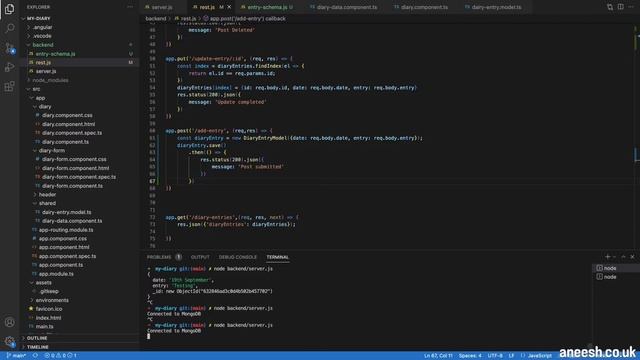Select the TERMINAL panel tab

(x=278, y=257)
